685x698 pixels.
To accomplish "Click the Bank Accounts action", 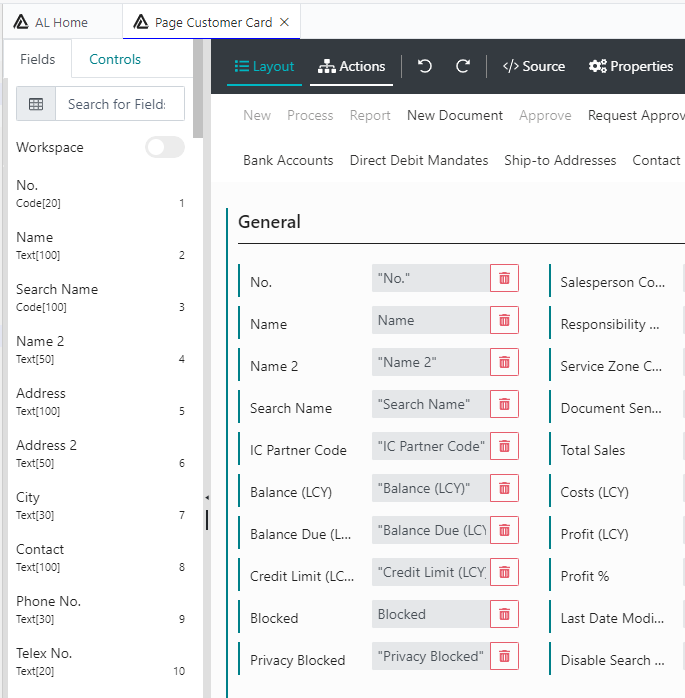I will pyautogui.click(x=288, y=160).
